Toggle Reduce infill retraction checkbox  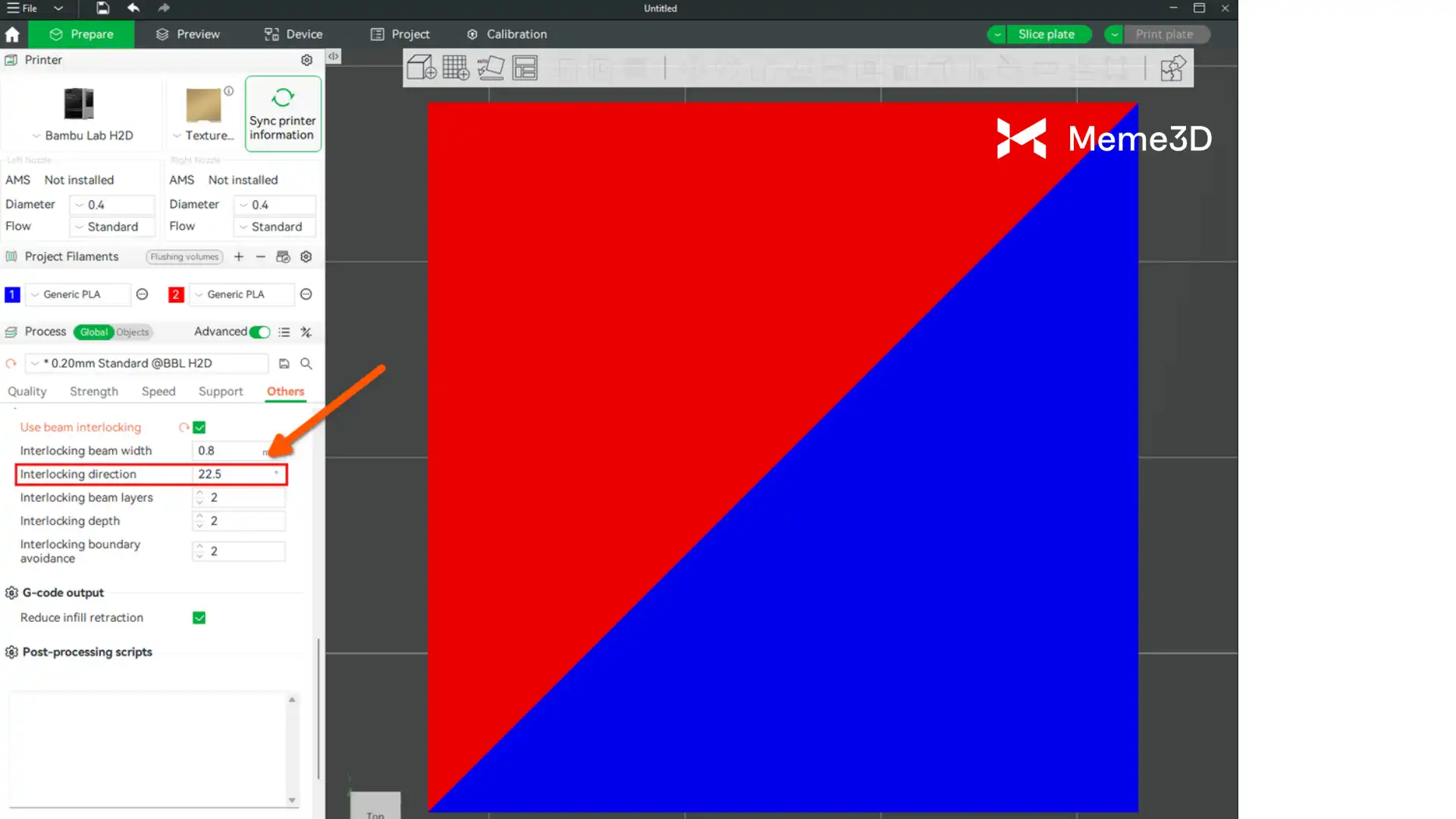[x=199, y=618]
